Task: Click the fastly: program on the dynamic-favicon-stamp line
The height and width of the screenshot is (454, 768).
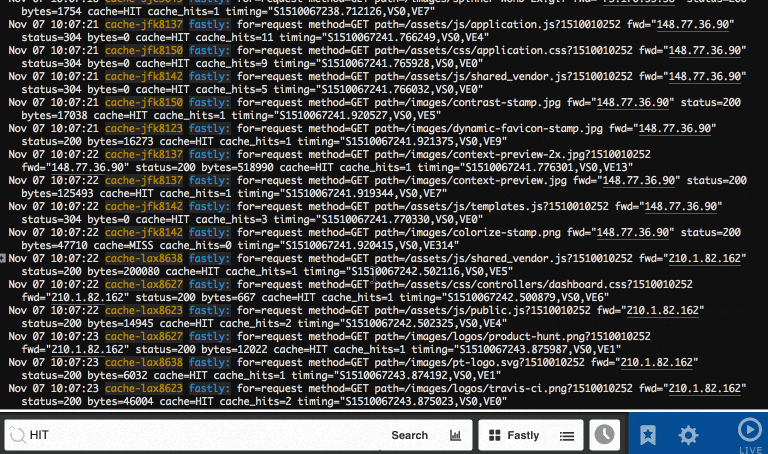Action: [209, 128]
